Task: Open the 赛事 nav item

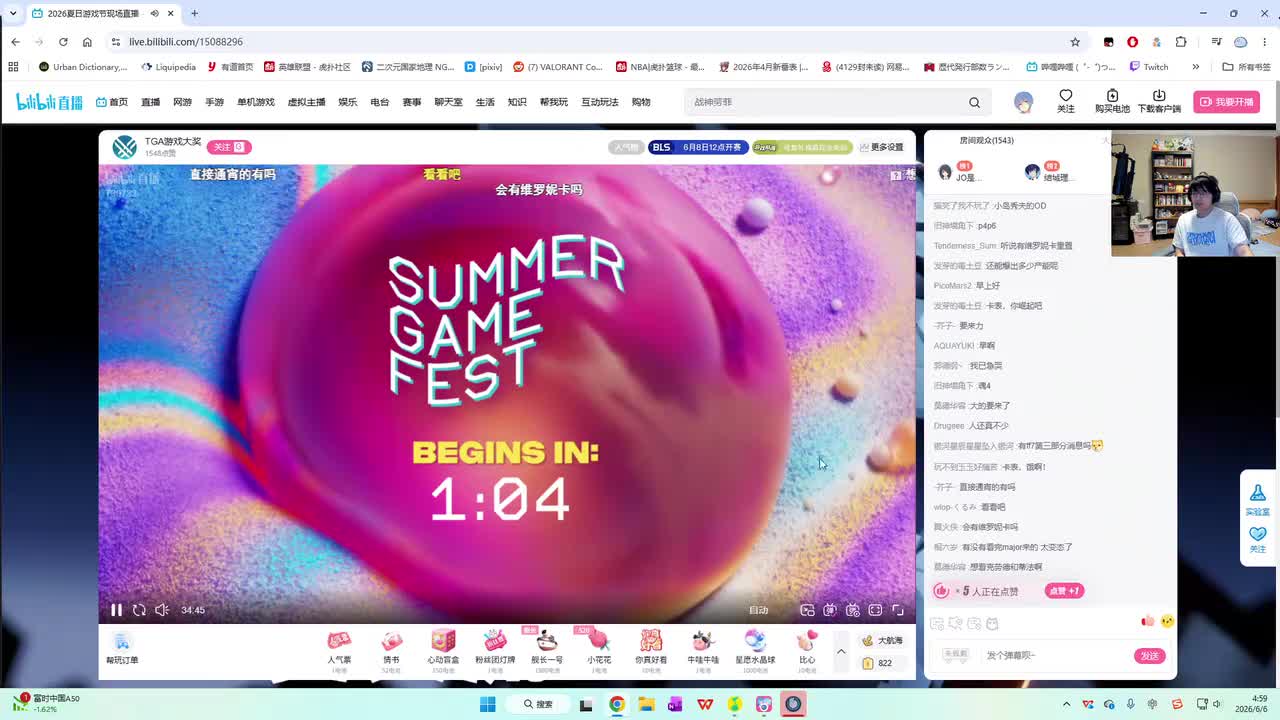Action: click(411, 102)
